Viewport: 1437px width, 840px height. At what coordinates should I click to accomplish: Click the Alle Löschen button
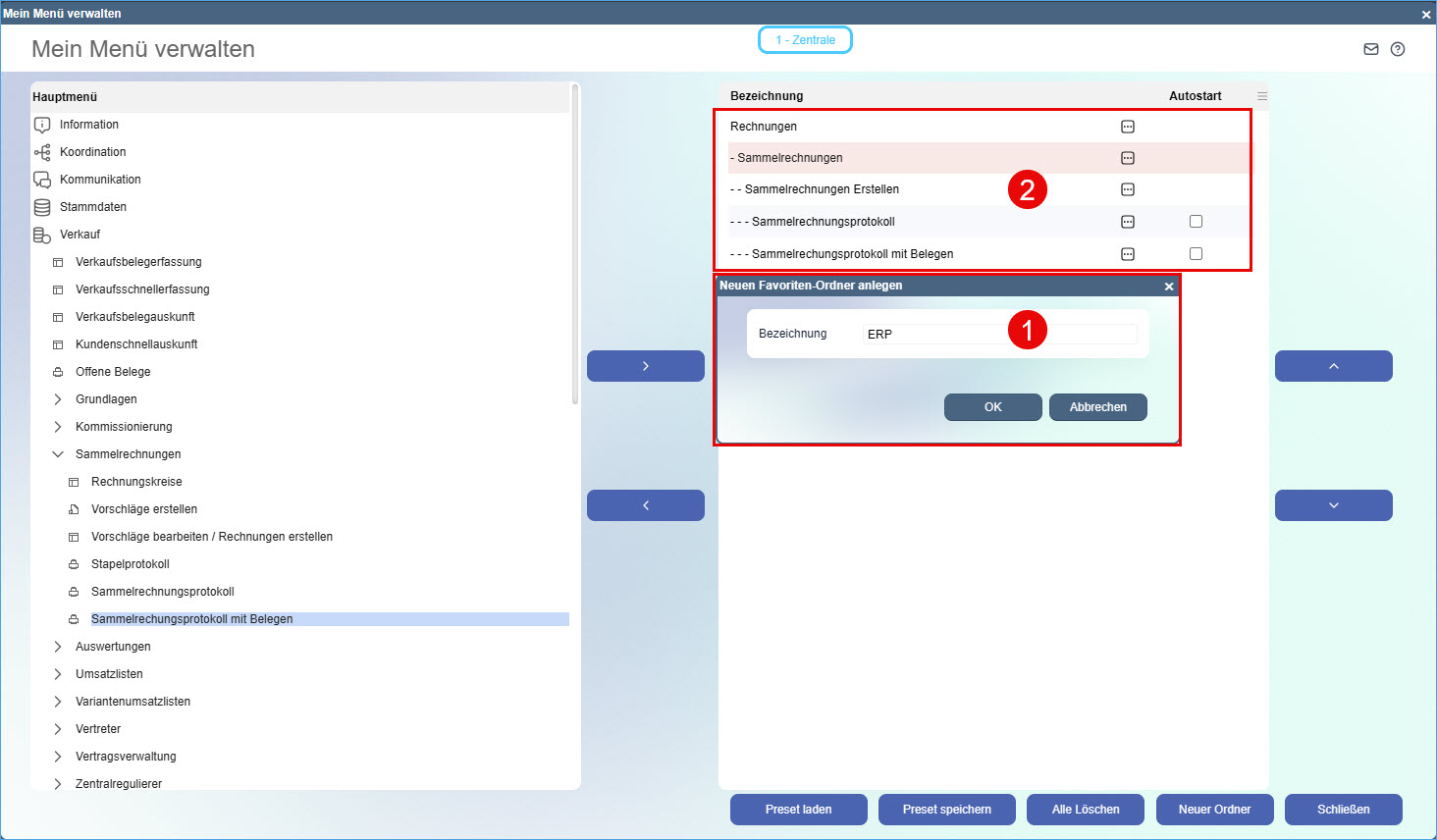1086,810
